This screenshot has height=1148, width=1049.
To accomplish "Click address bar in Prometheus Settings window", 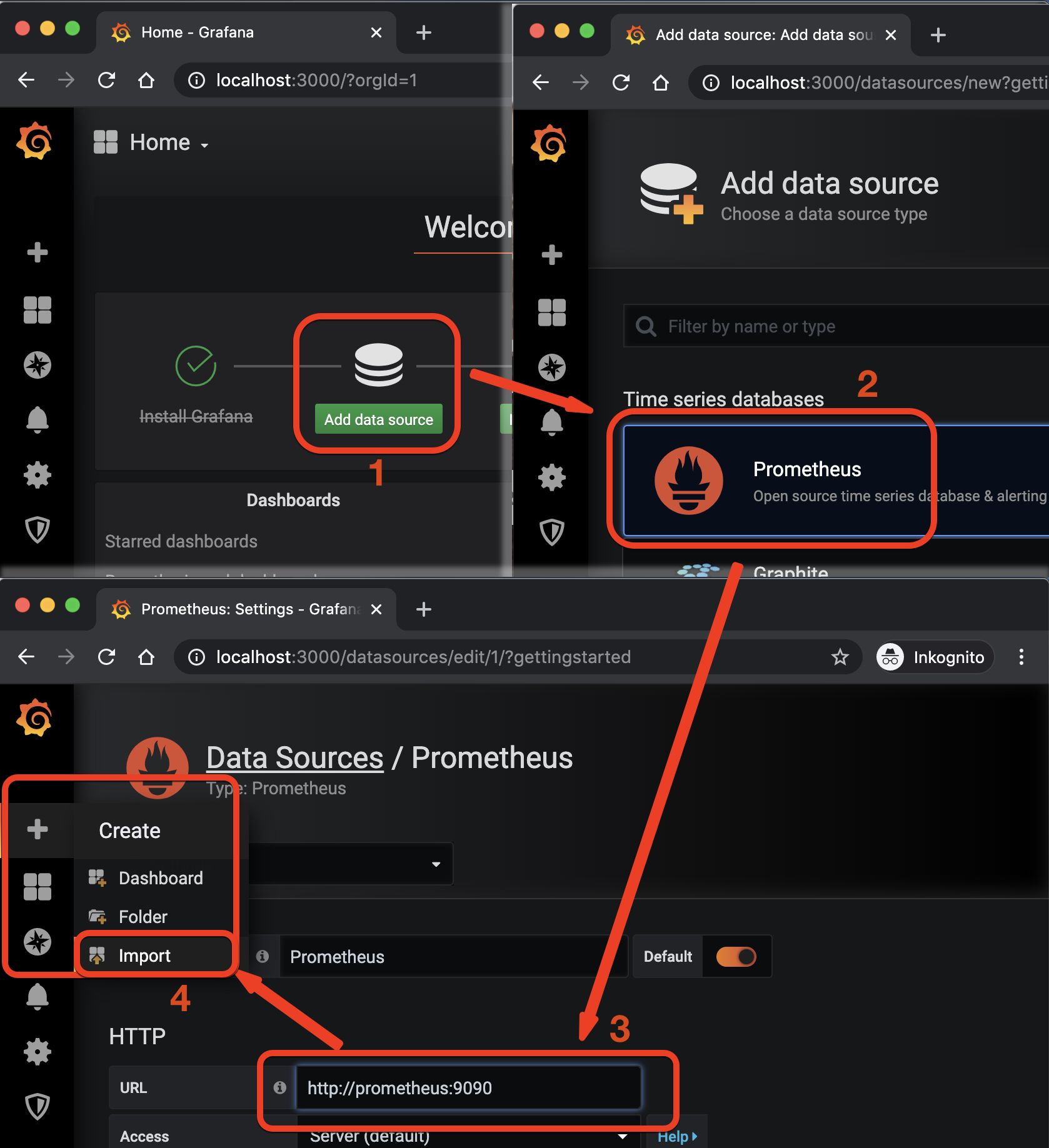I will (518, 657).
